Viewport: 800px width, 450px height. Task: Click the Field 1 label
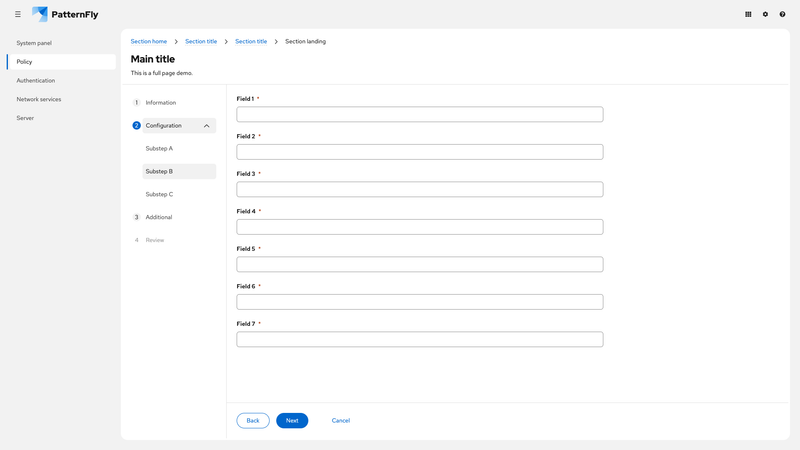pos(245,99)
